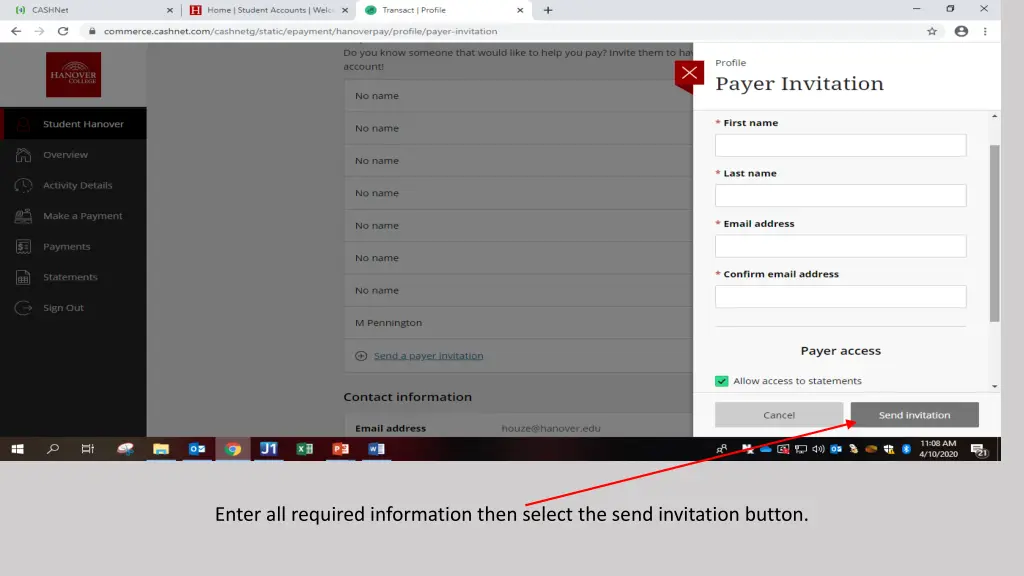Click the Confirm email address field

tap(840, 296)
